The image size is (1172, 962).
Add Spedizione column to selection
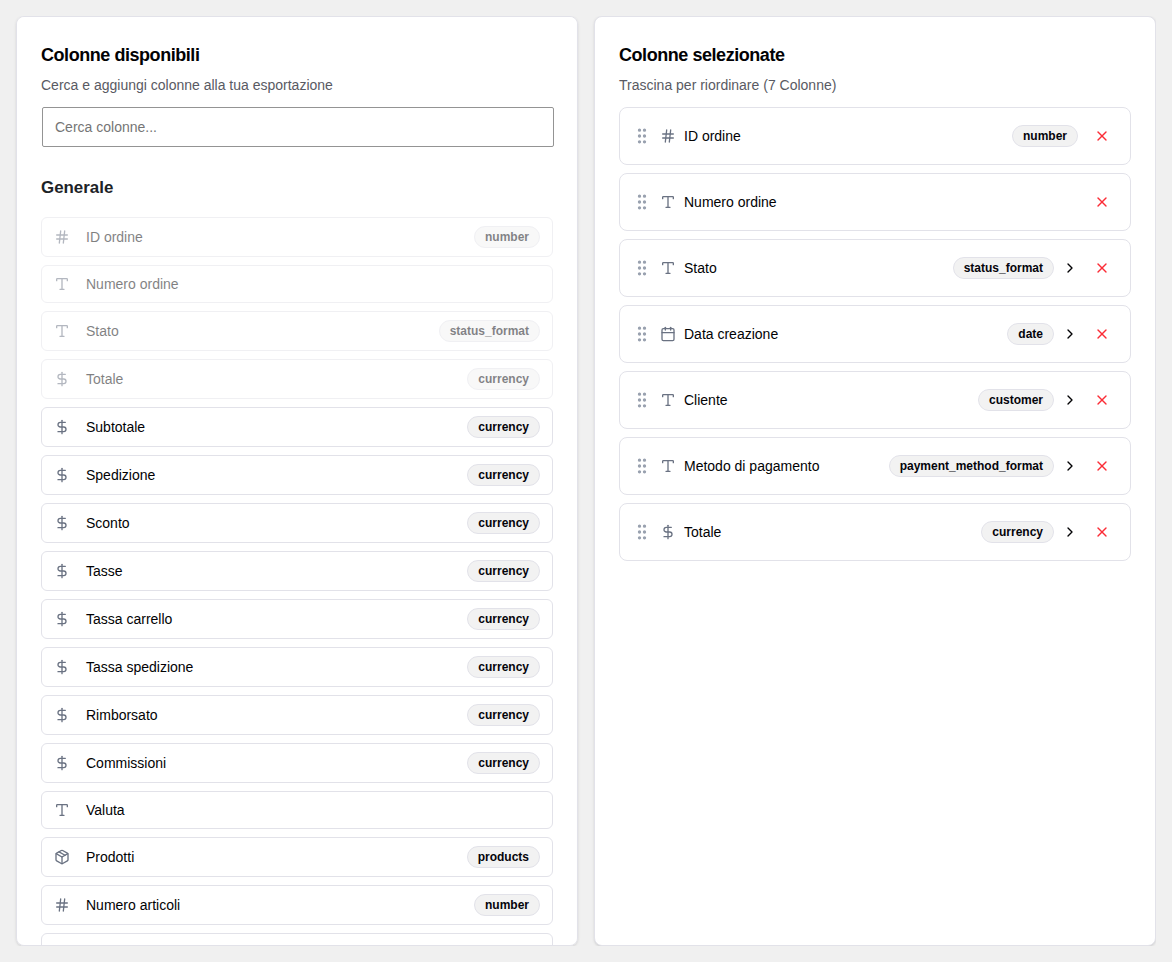click(297, 475)
